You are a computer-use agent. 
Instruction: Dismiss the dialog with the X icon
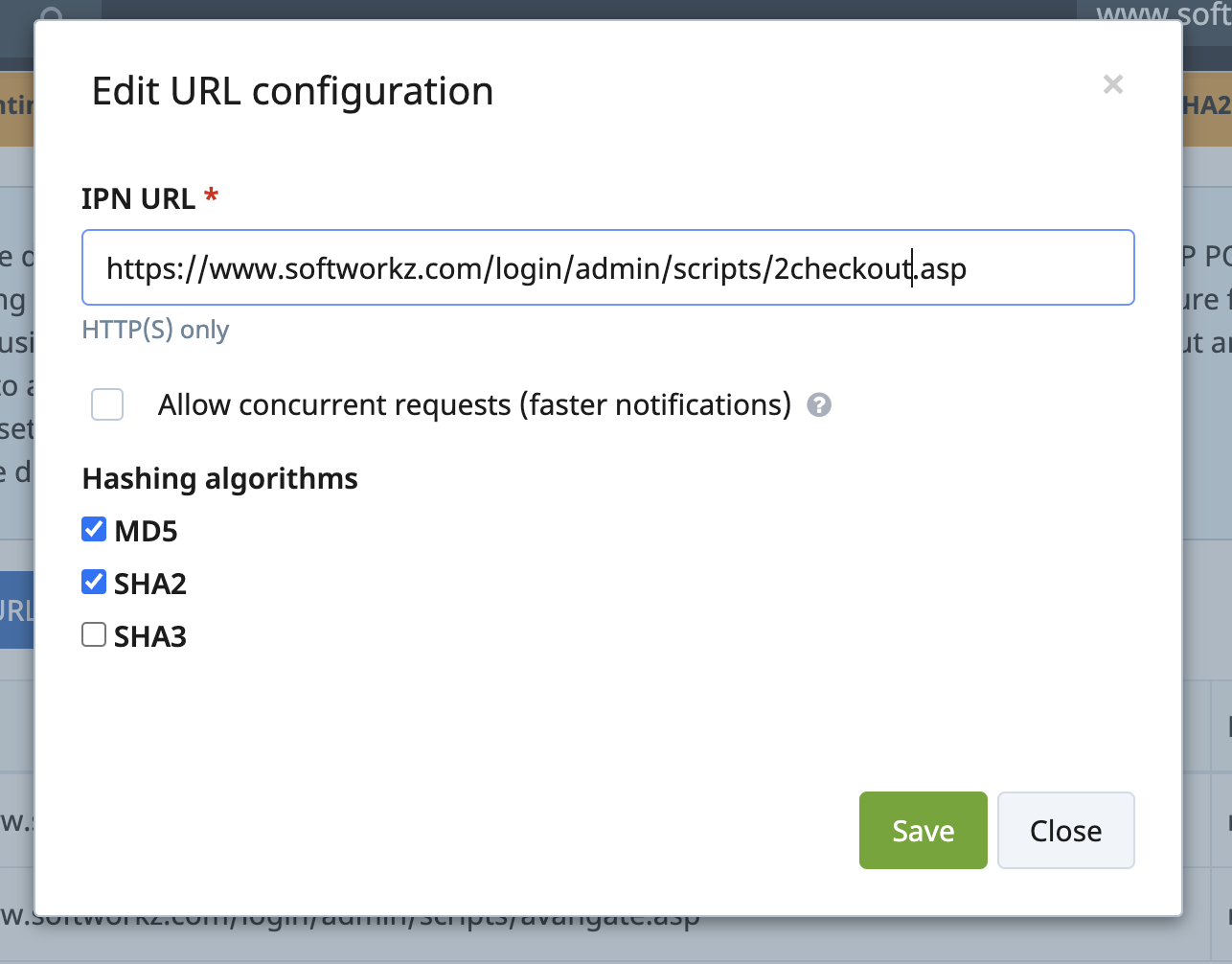pos(1112,84)
